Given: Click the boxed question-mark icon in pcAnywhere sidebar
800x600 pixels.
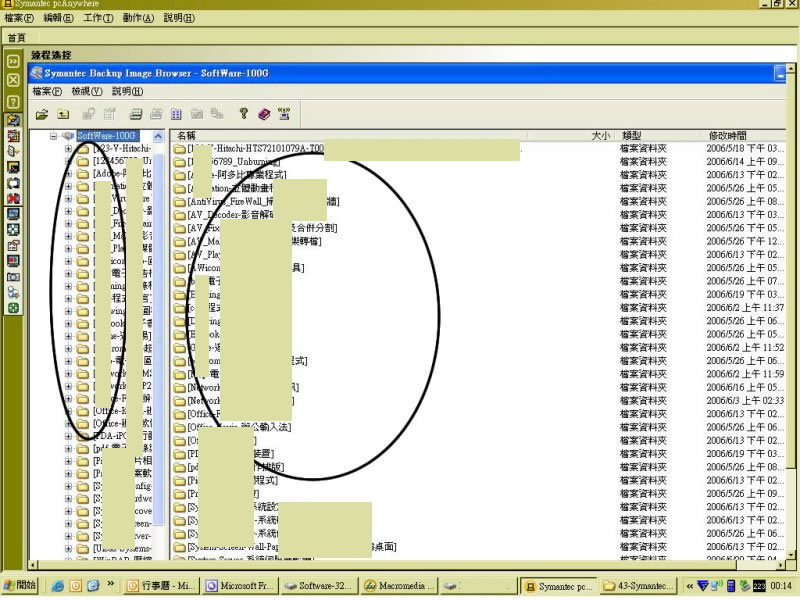Looking at the screenshot, I should click(x=13, y=102).
